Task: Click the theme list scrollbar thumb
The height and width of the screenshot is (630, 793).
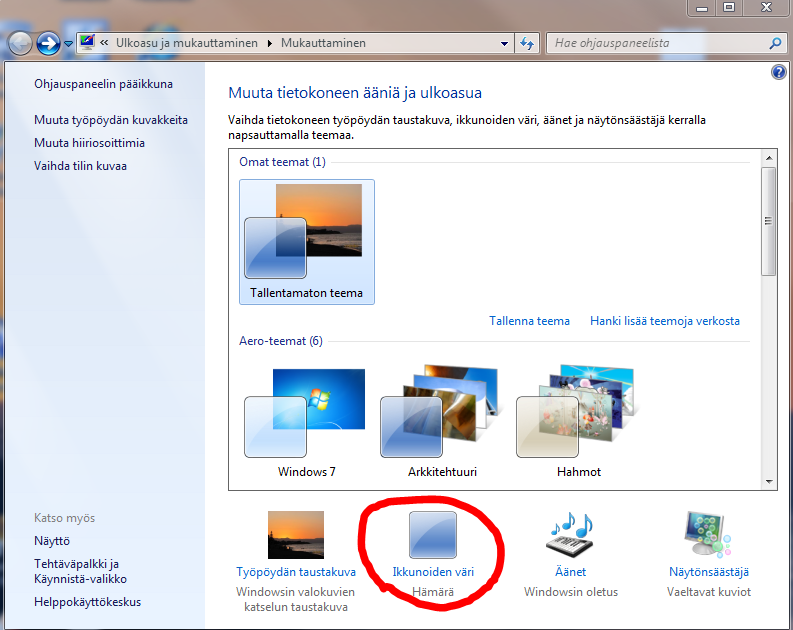Action: tap(769, 221)
